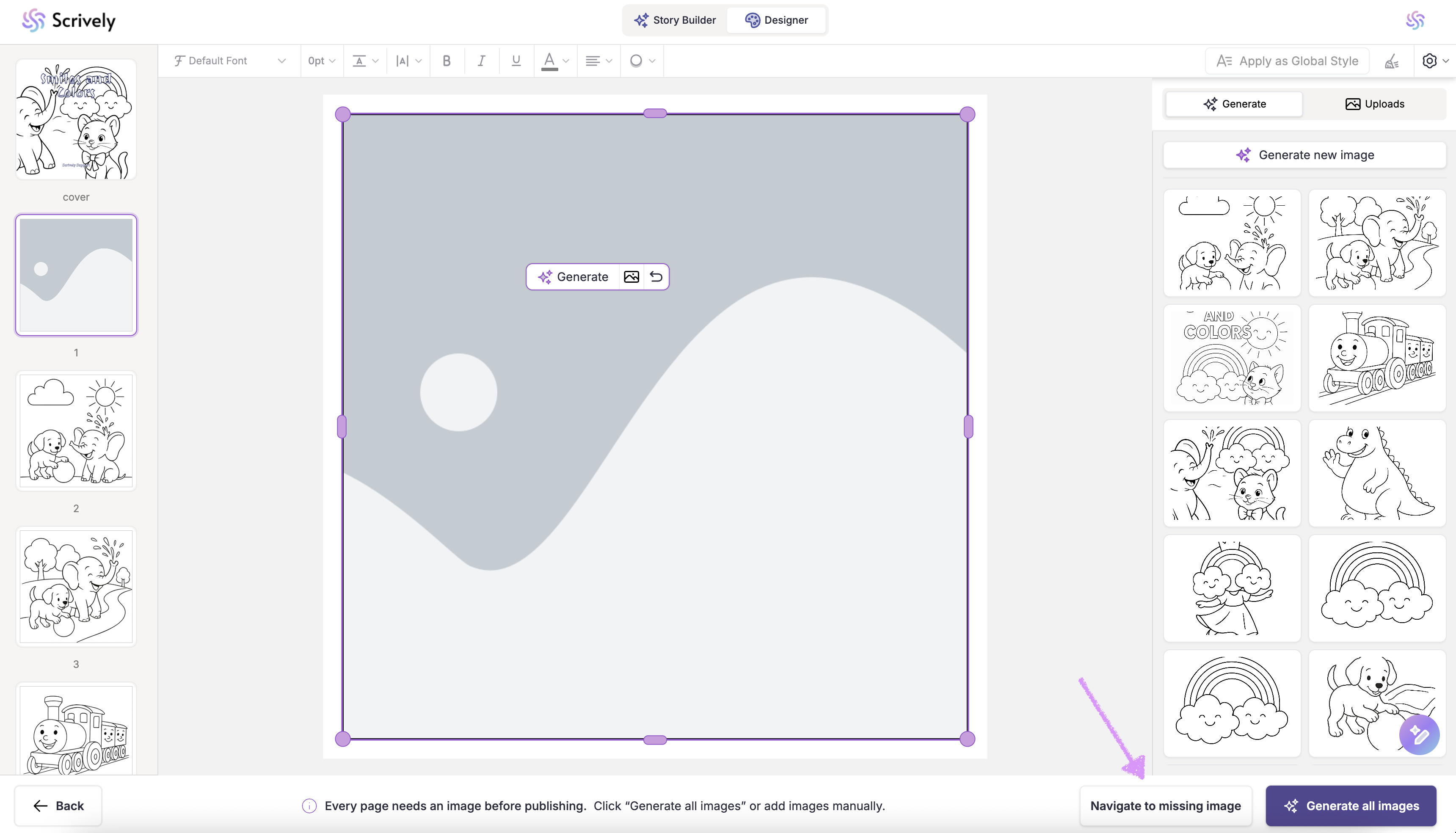Click the profile logo icon at top right
This screenshot has width=1456, height=833.
coord(1415,21)
